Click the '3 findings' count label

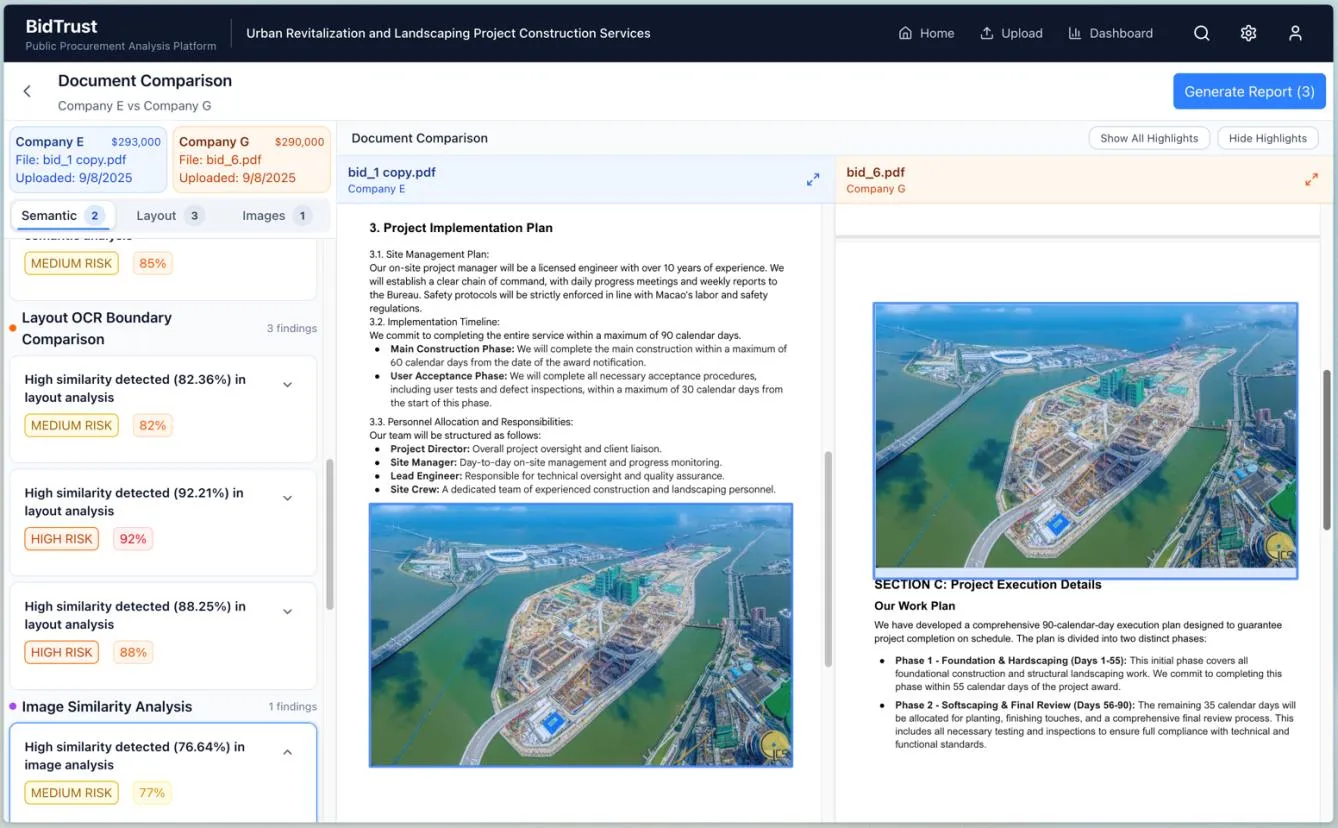pos(292,328)
